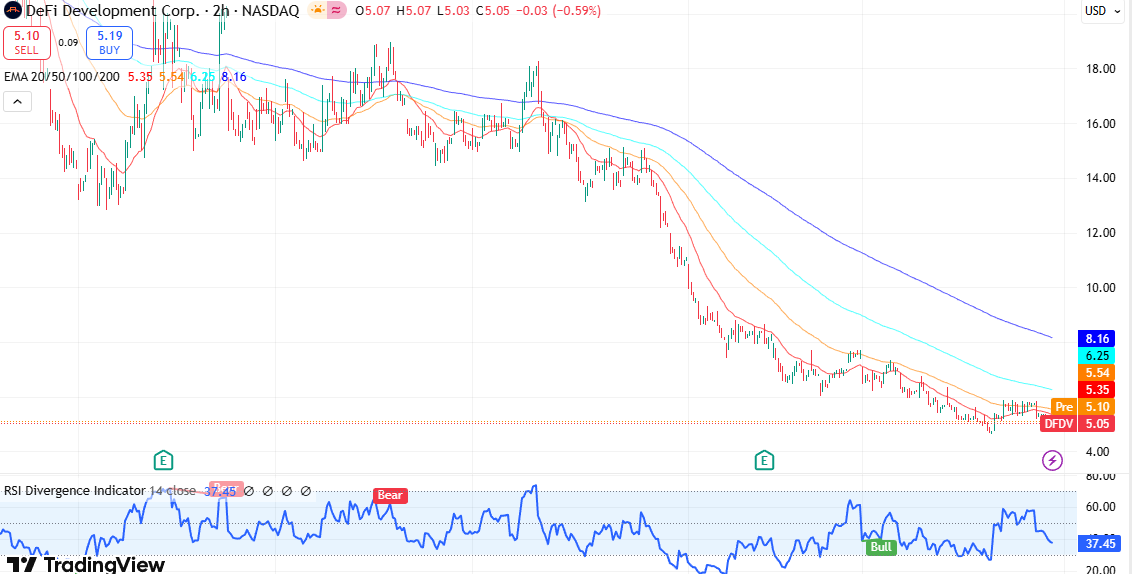This screenshot has width=1132, height=574.
Task: Click the blue EMA value 8.16 in legend
Action: point(234,76)
